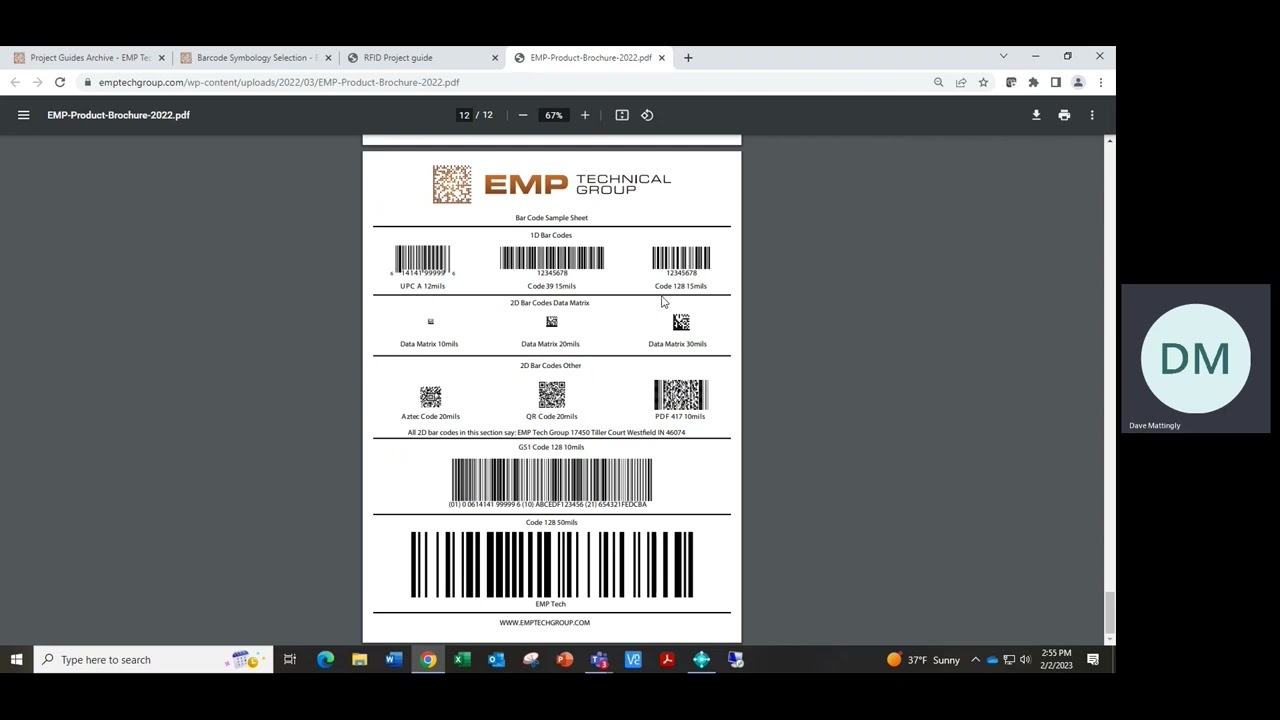Screen dimensions: 1280x720
Task: Toggle fit to page view
Action: click(622, 115)
